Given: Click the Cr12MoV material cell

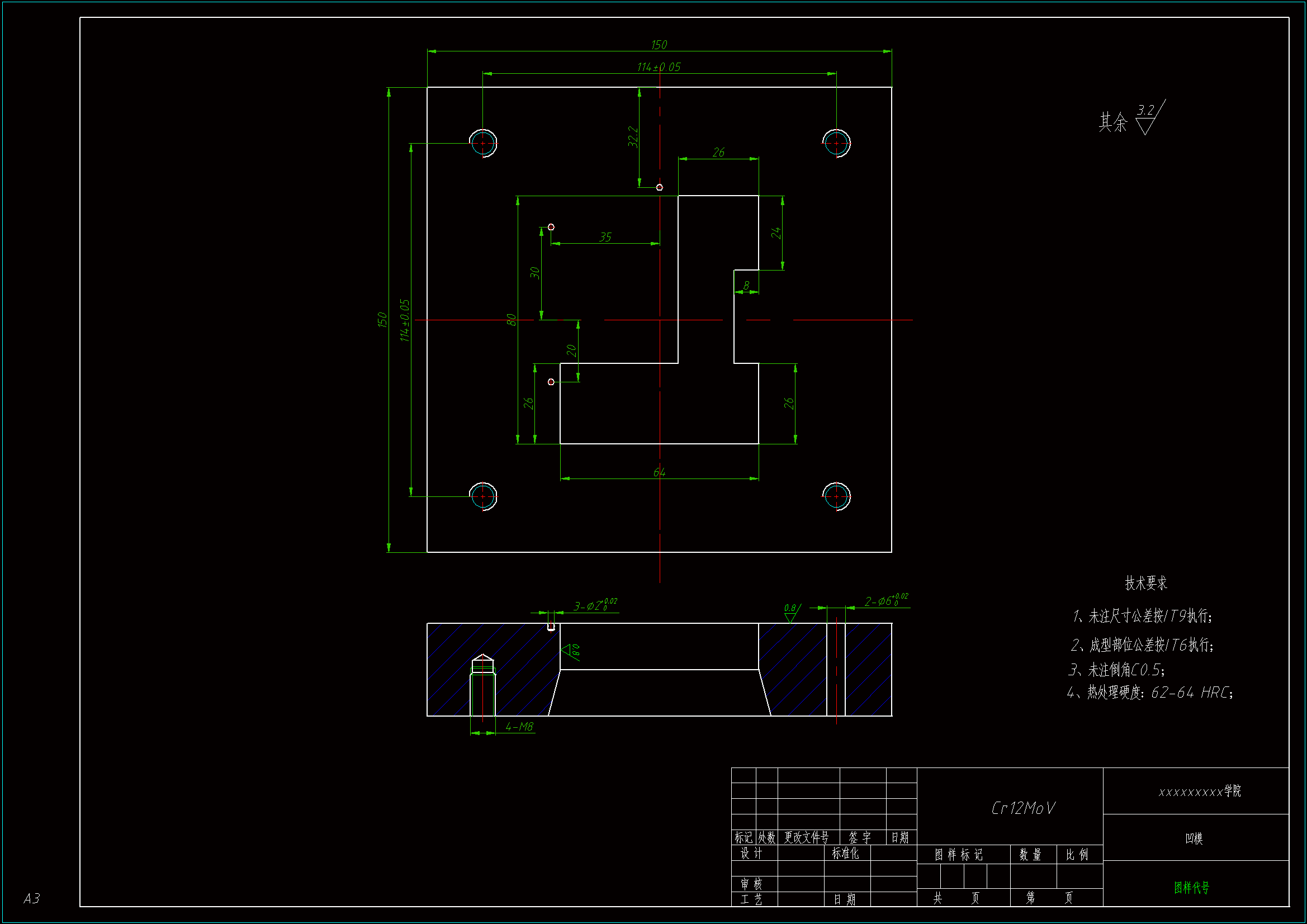Looking at the screenshot, I should (1023, 808).
